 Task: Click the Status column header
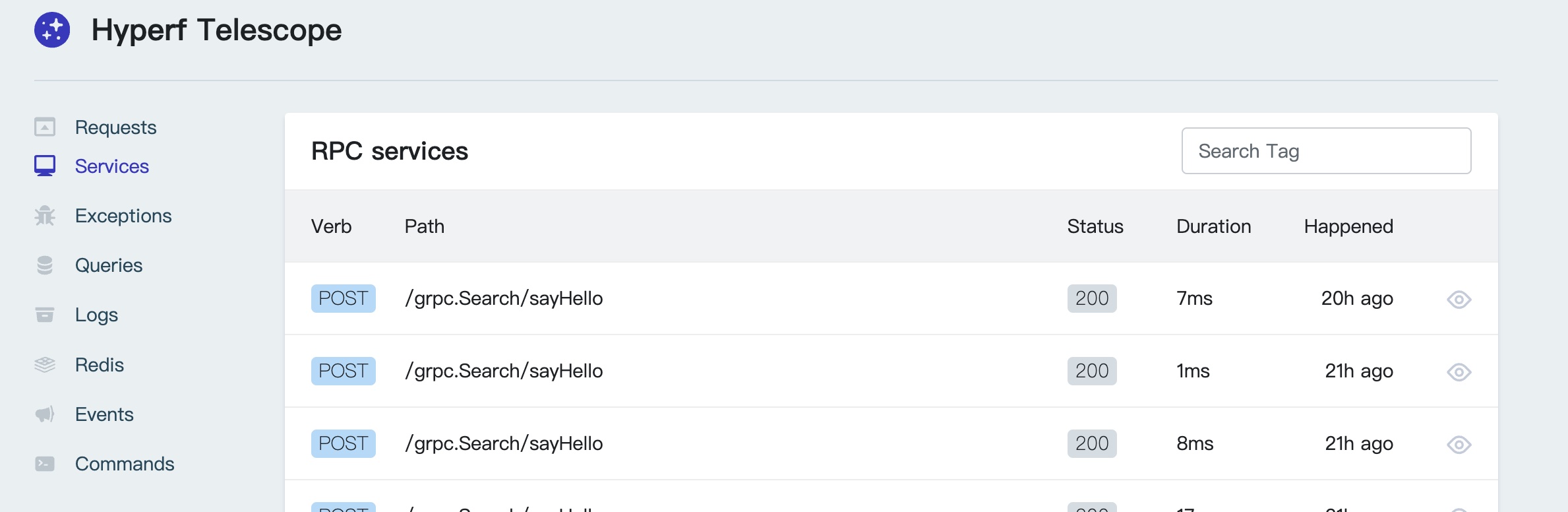coord(1095,226)
